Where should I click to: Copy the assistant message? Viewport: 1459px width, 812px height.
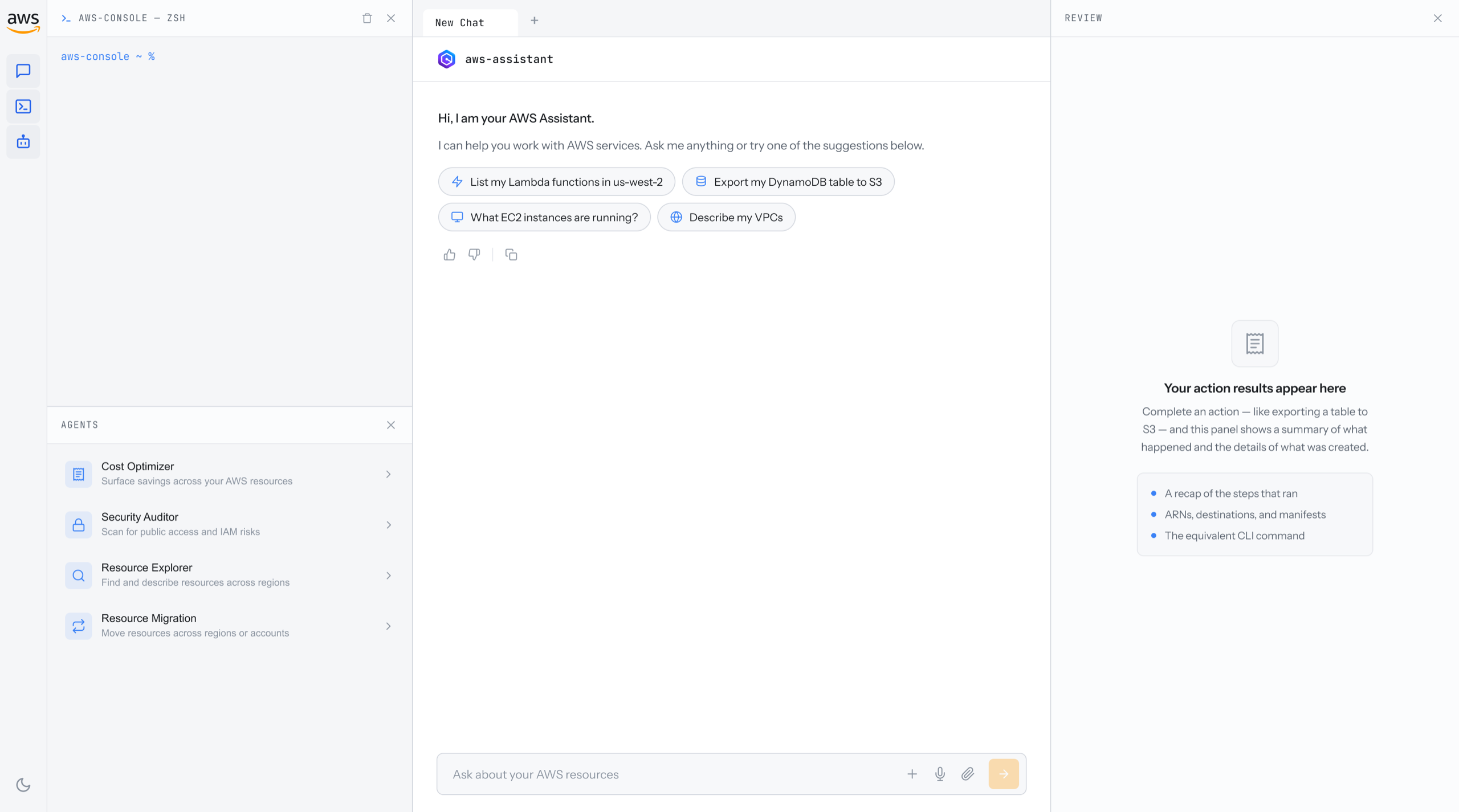(x=511, y=255)
